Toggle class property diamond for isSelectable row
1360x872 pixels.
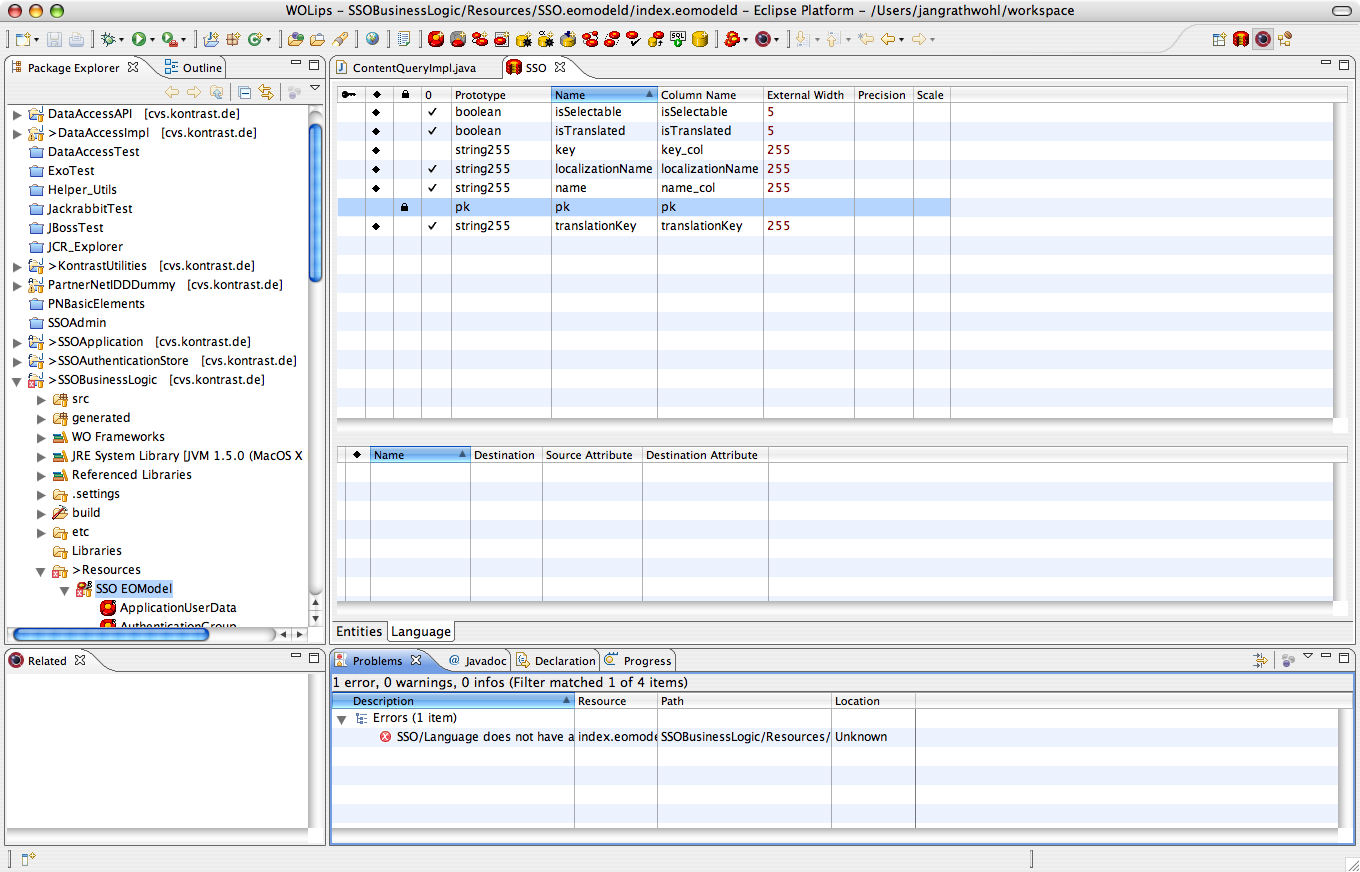[x=376, y=112]
